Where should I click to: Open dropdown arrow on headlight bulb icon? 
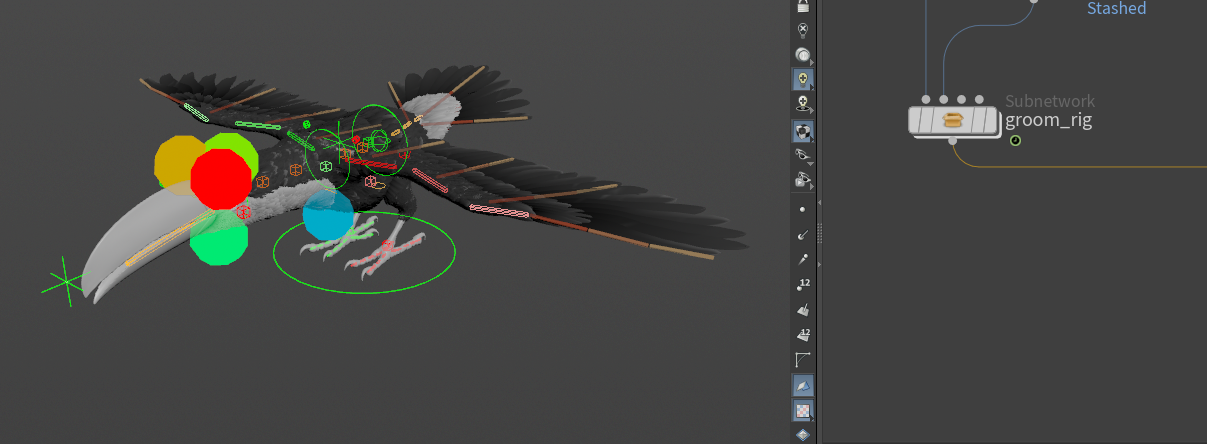click(811, 62)
